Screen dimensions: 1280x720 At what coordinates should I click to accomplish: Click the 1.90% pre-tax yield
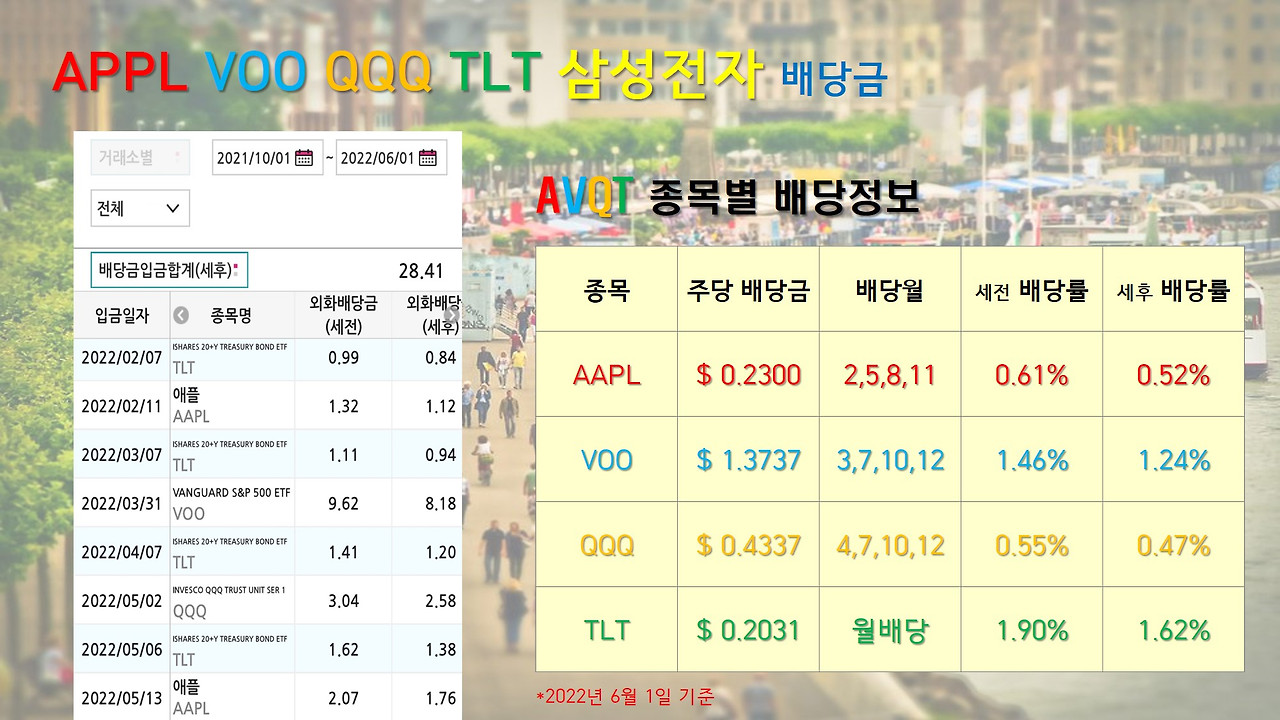tap(1032, 630)
